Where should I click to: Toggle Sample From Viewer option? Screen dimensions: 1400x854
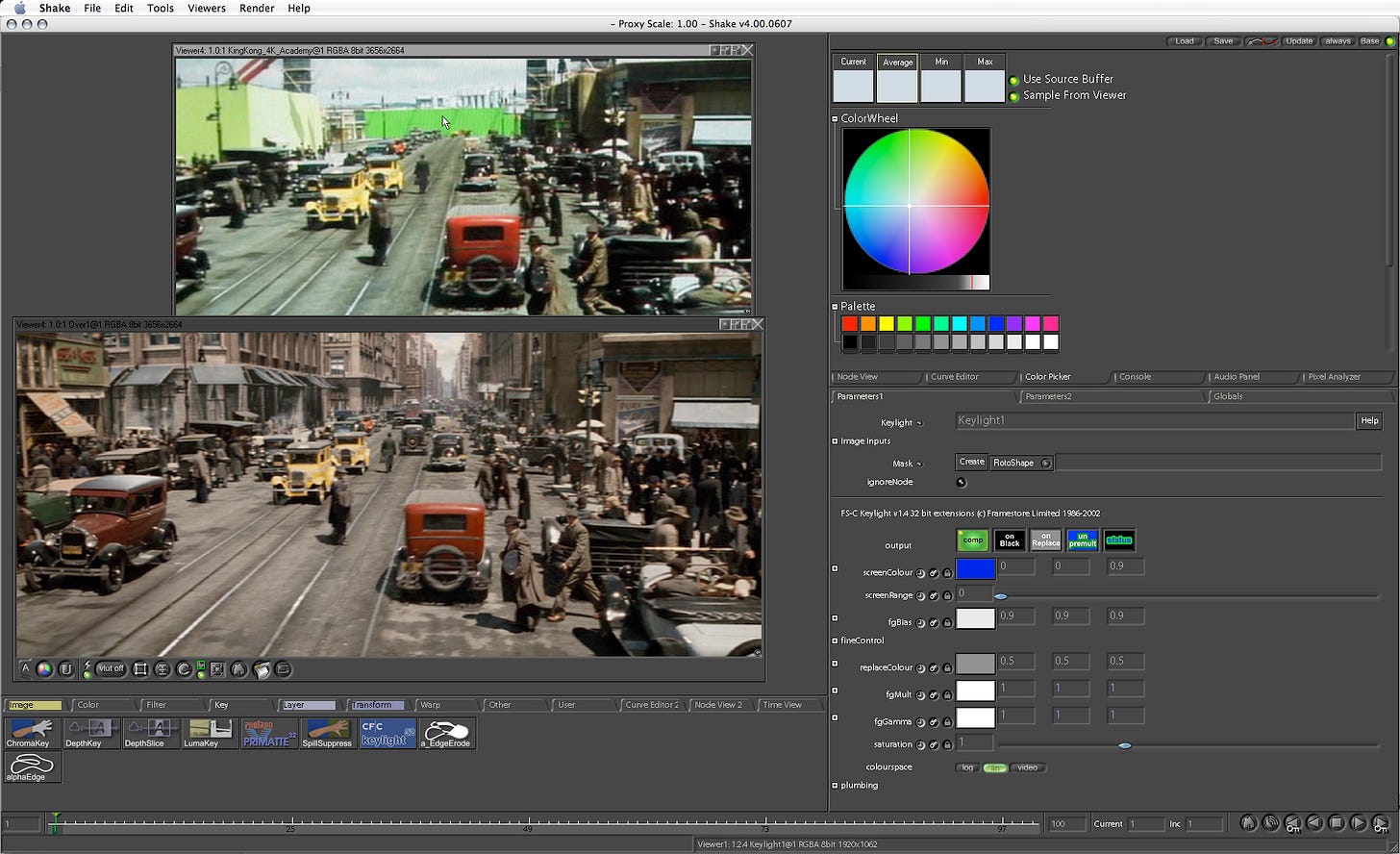tap(1013, 96)
